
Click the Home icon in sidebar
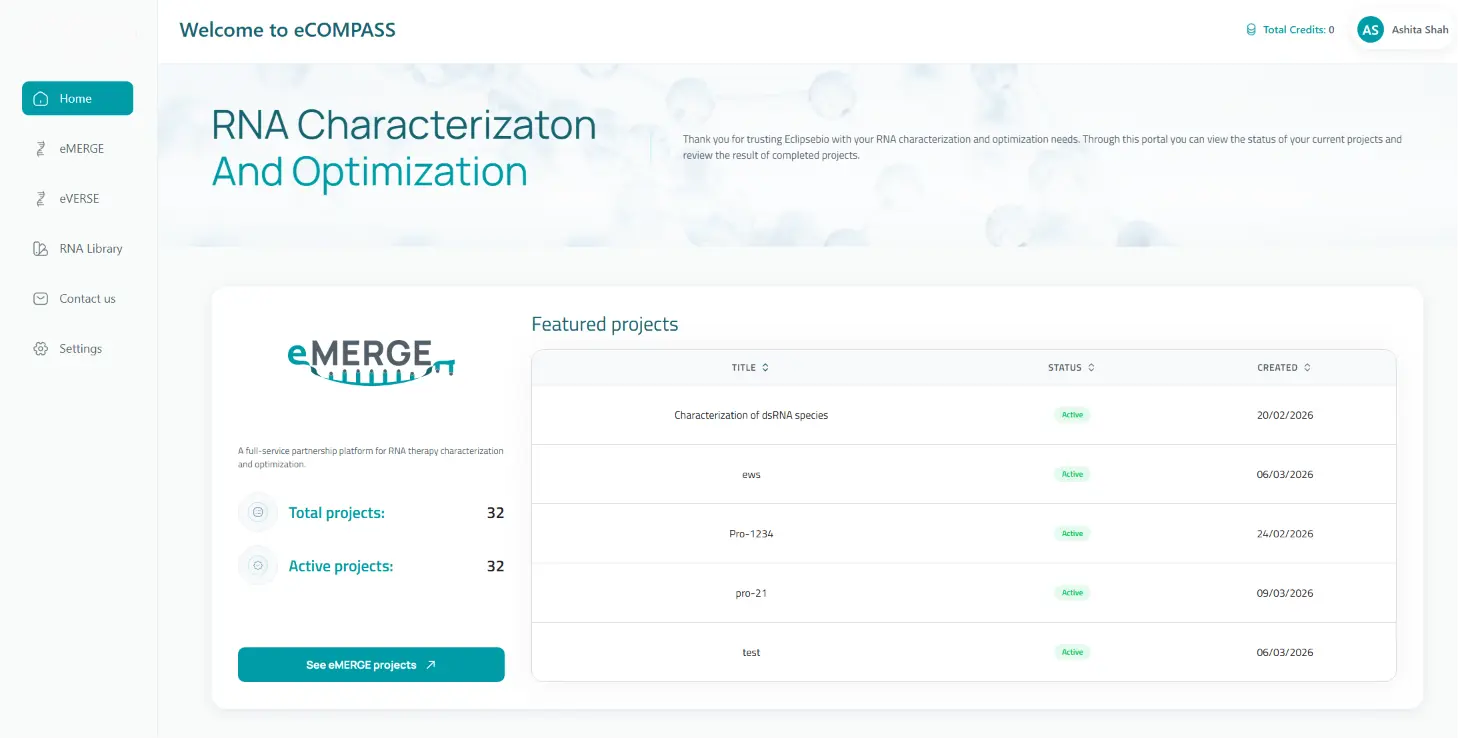(x=41, y=99)
